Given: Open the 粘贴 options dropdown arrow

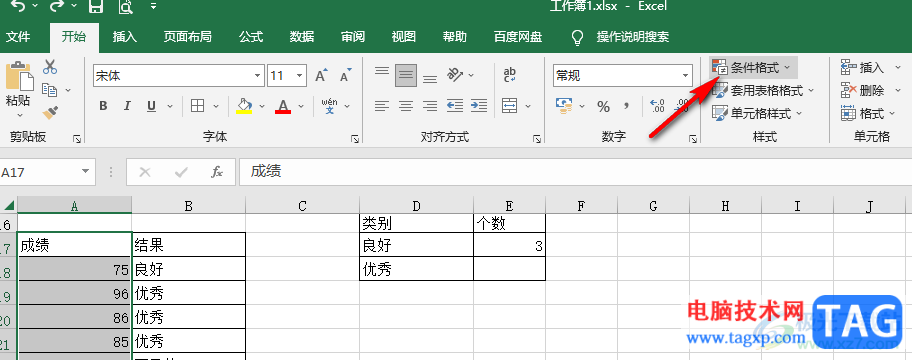Looking at the screenshot, I should [x=19, y=114].
